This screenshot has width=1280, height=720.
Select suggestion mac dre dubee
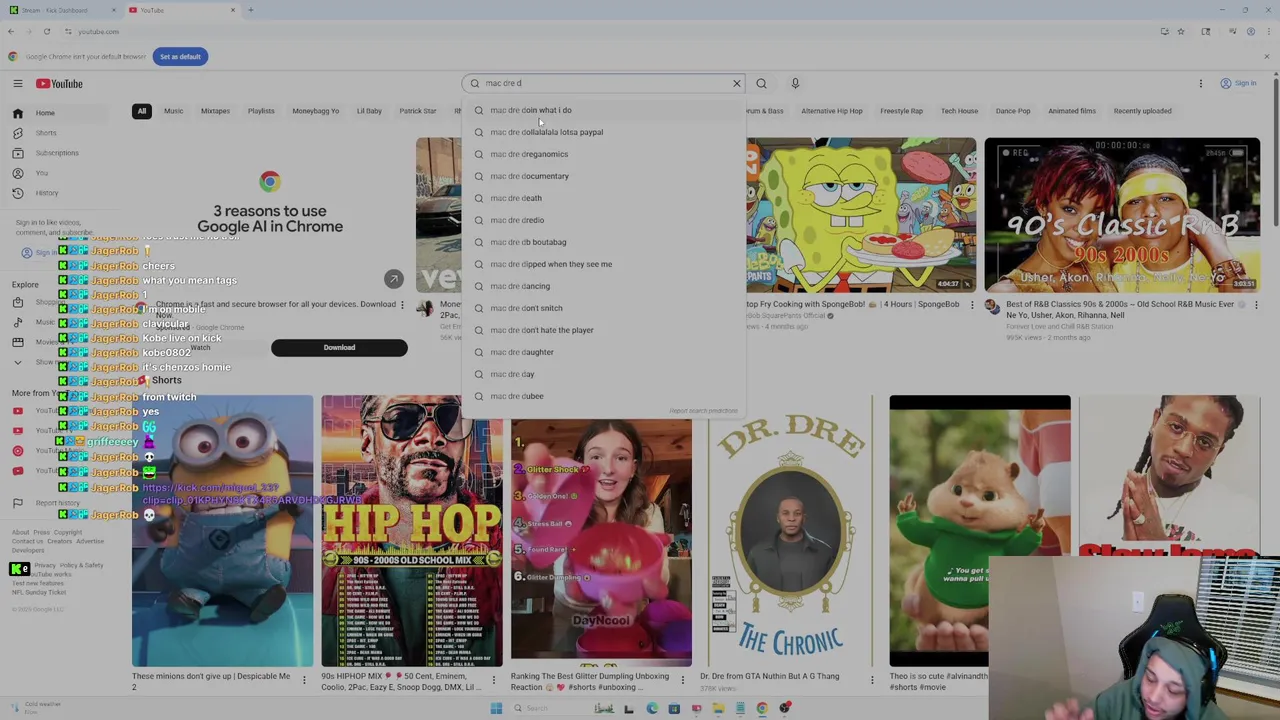pos(605,396)
